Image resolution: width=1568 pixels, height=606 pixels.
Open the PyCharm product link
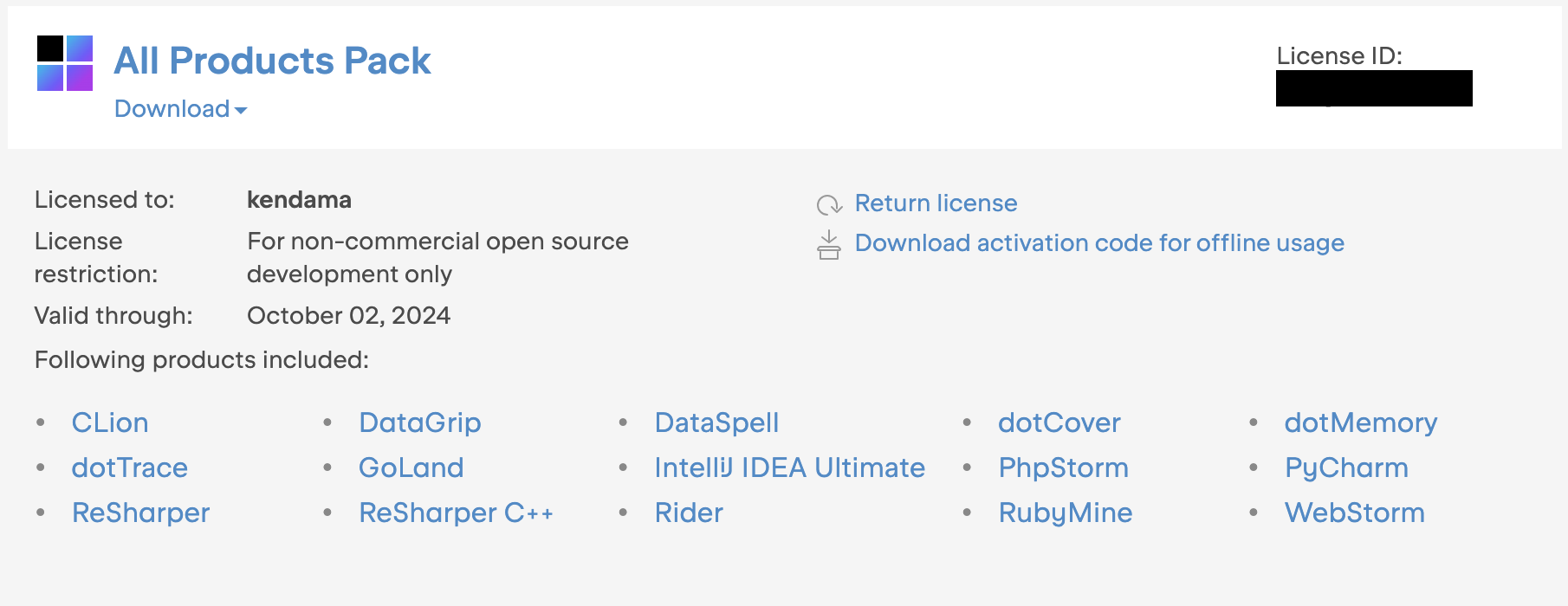(x=1346, y=467)
